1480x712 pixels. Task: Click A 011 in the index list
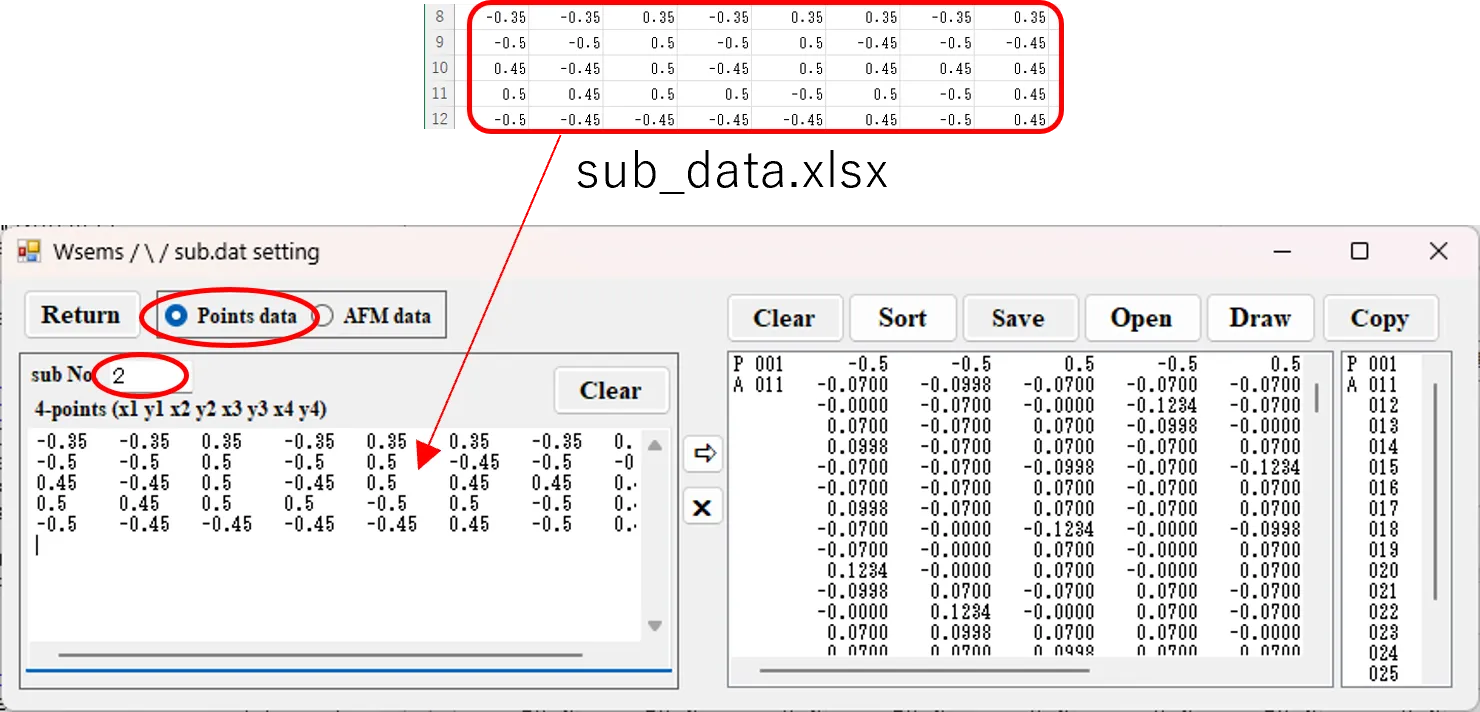[x=1372, y=384]
